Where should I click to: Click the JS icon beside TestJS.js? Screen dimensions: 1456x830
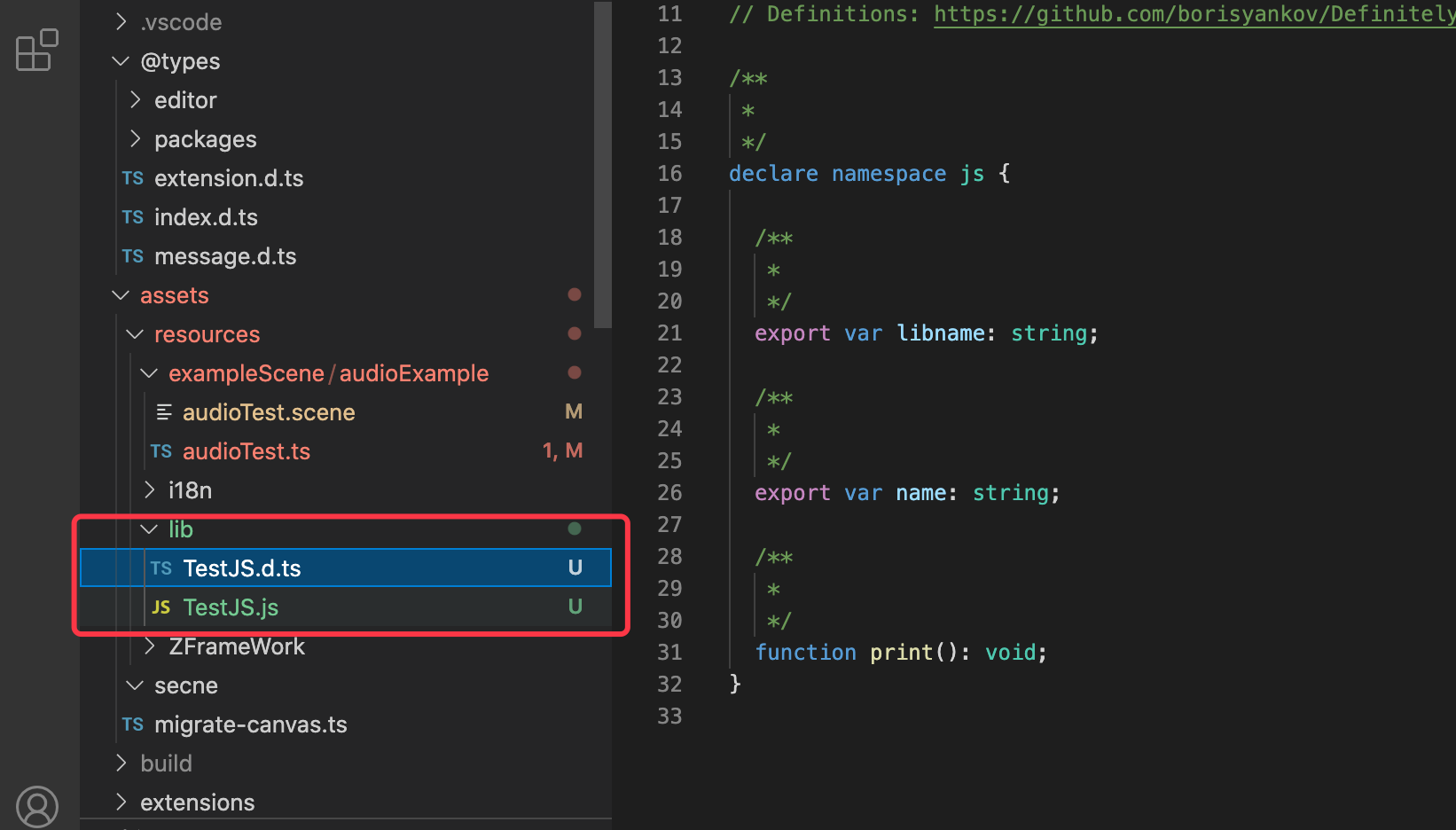click(x=161, y=607)
